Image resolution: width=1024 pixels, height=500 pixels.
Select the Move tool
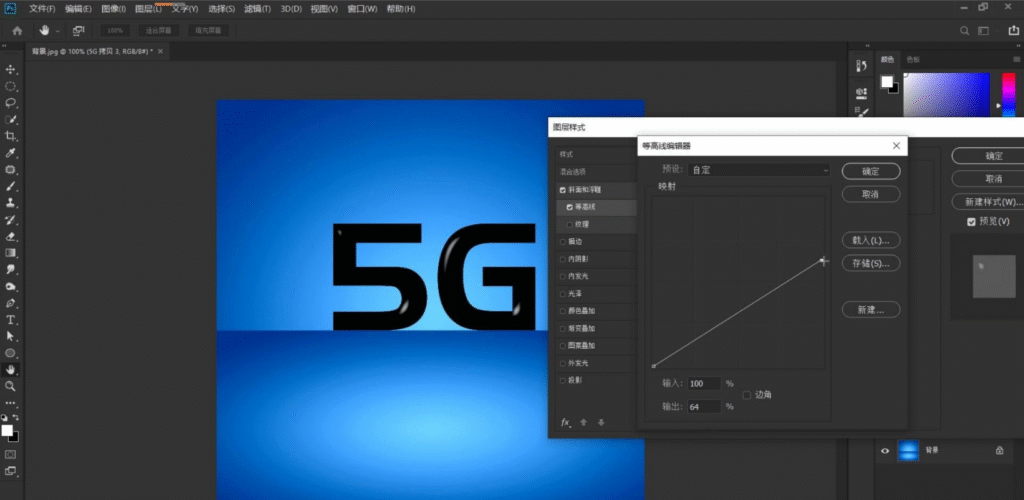10,69
